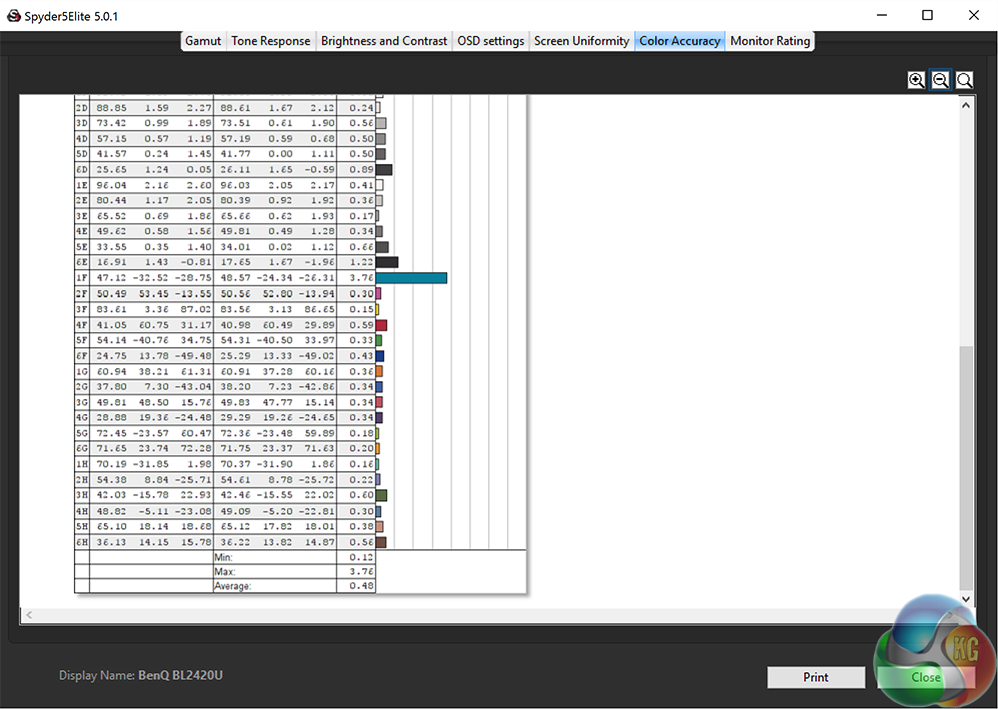Click the green Close button
The image size is (998, 709).
click(925, 677)
